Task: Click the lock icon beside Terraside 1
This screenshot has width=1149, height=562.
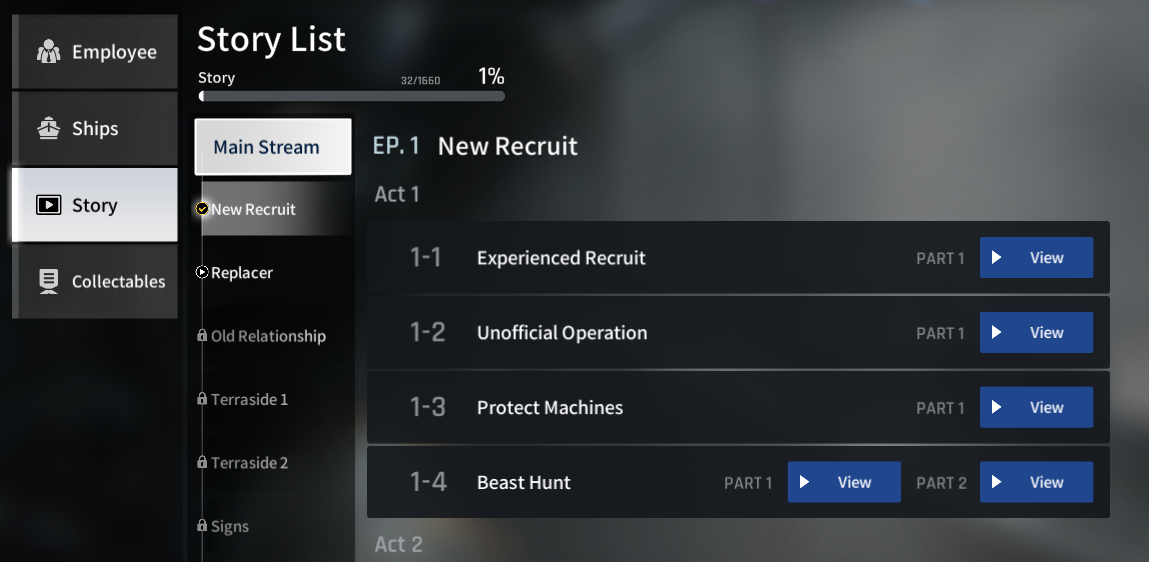Action: [x=202, y=400]
